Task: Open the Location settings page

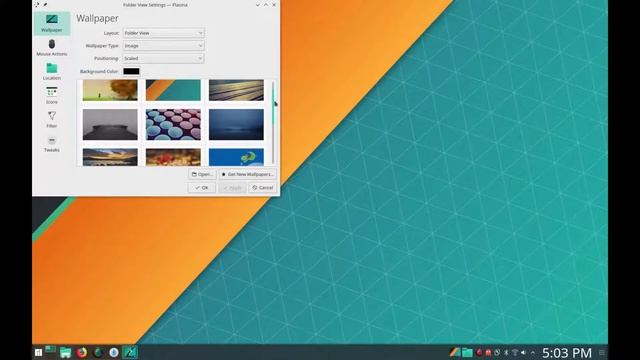Action: (52, 71)
